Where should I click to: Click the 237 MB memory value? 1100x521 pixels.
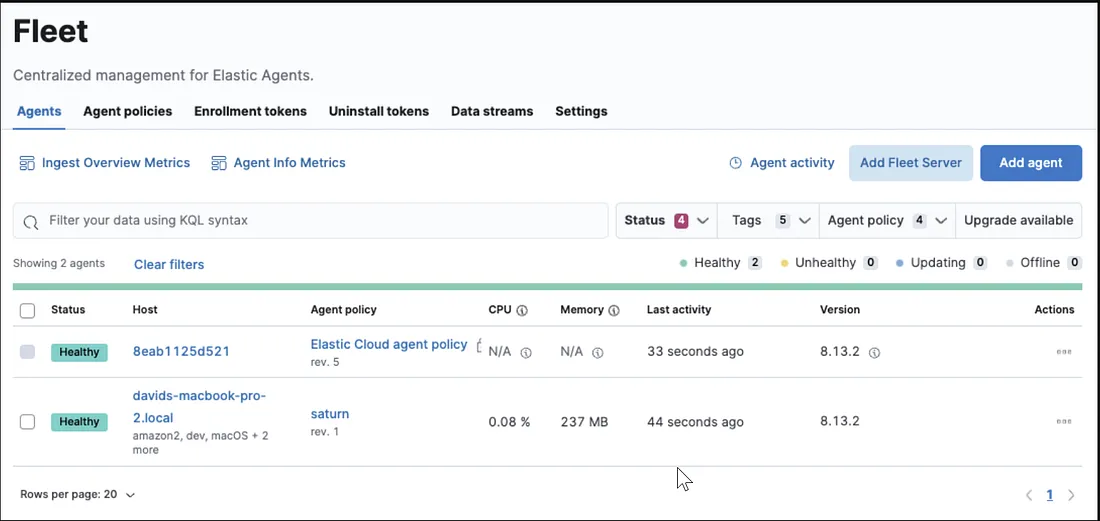point(584,421)
